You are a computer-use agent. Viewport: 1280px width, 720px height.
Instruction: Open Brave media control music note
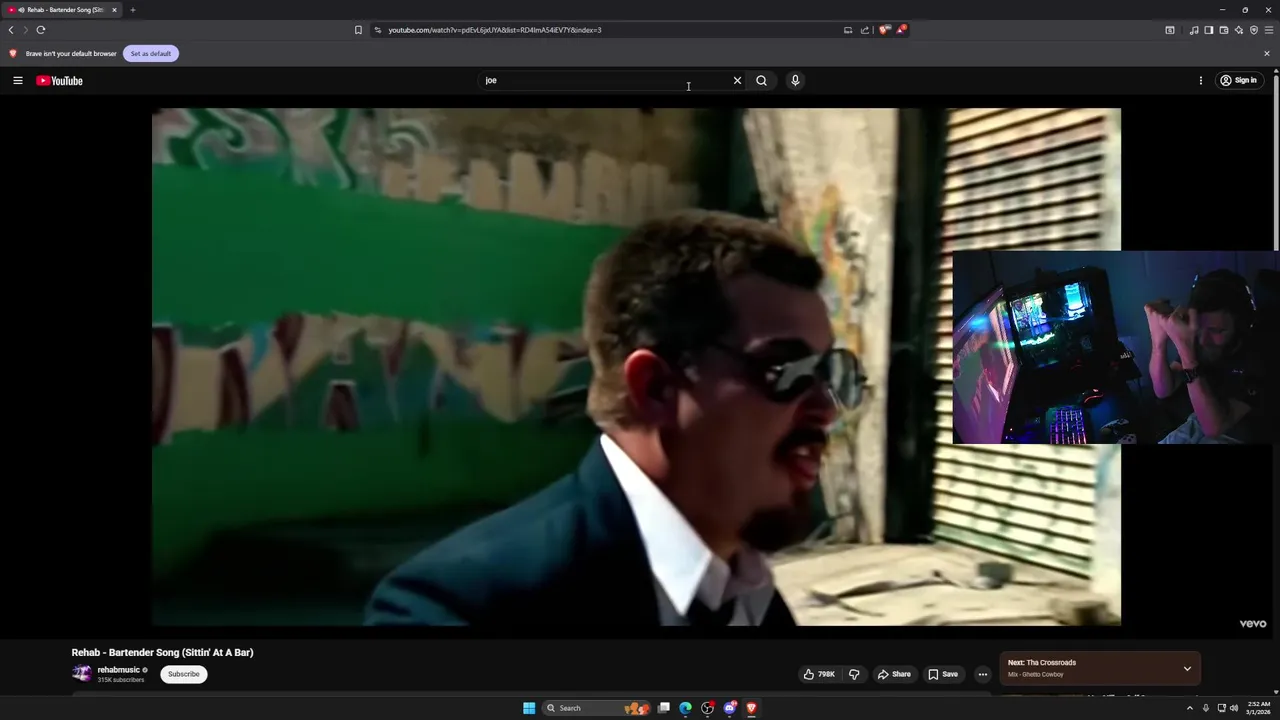click(x=1194, y=30)
